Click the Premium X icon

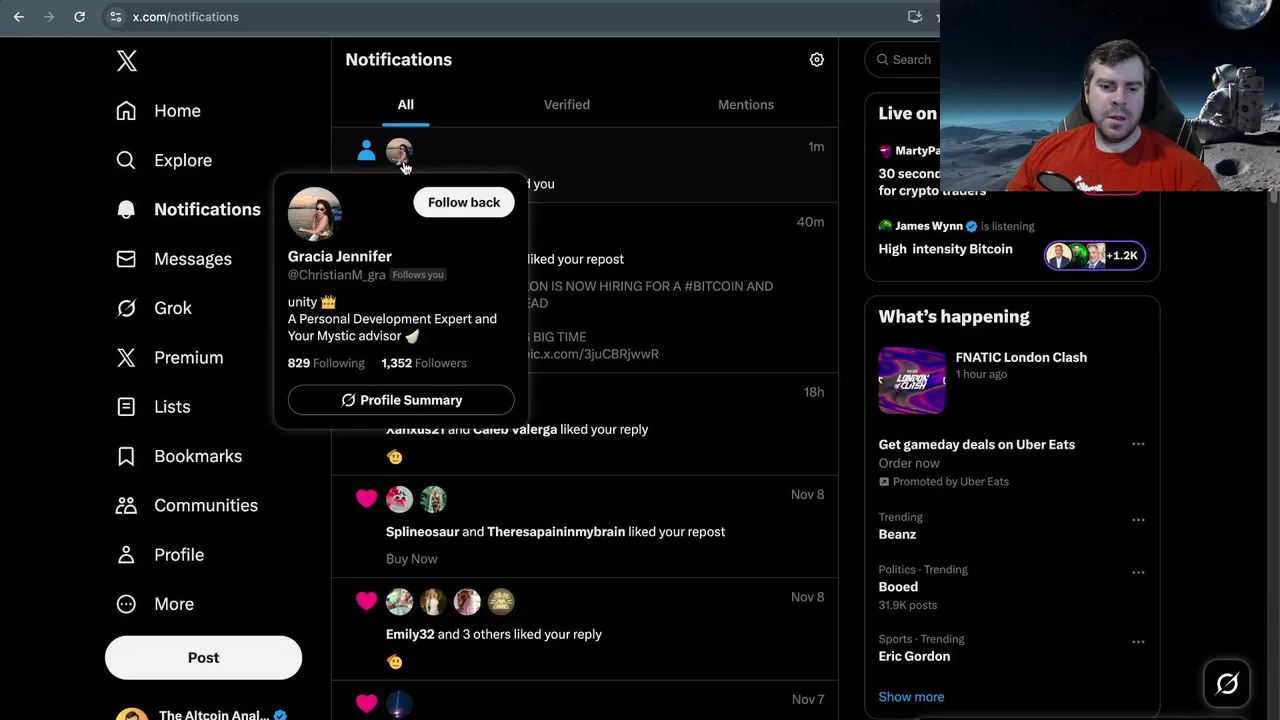tap(126, 357)
